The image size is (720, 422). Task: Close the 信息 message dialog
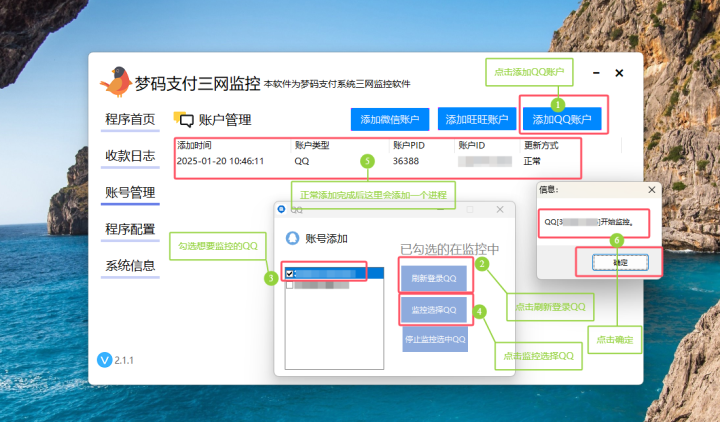pyautogui.click(x=652, y=190)
